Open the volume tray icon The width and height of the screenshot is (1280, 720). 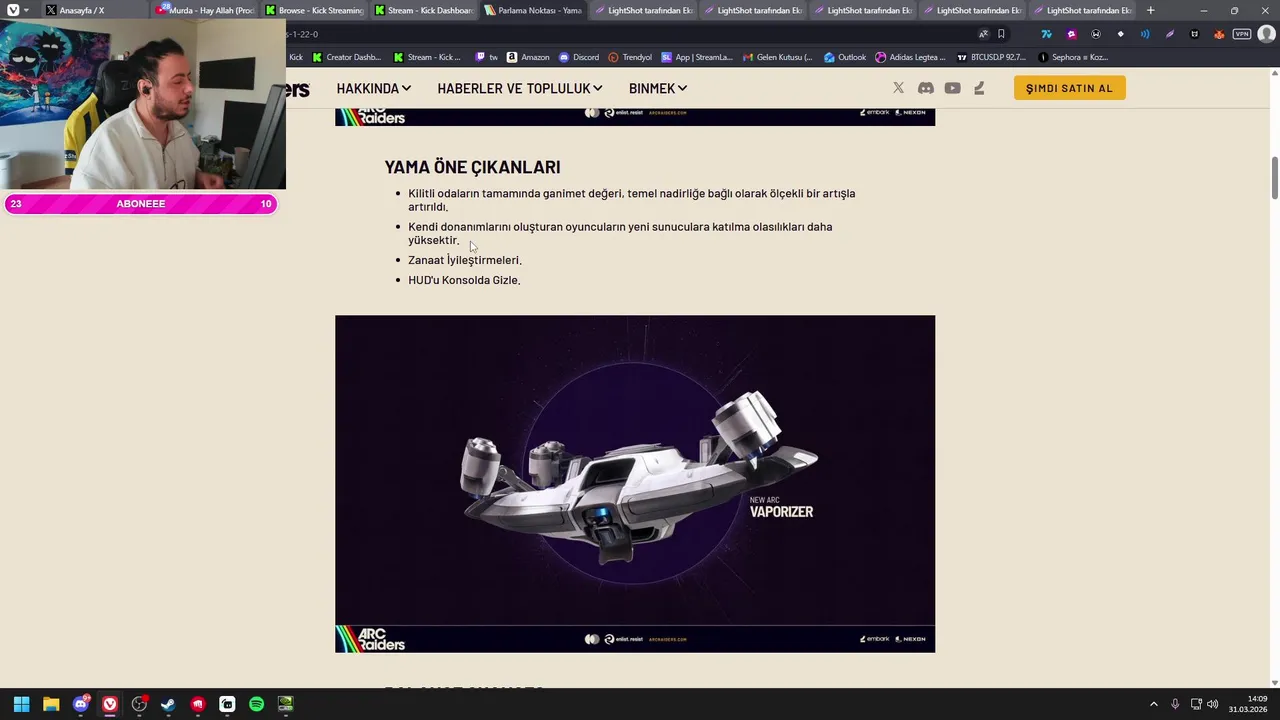pyautogui.click(x=1212, y=704)
